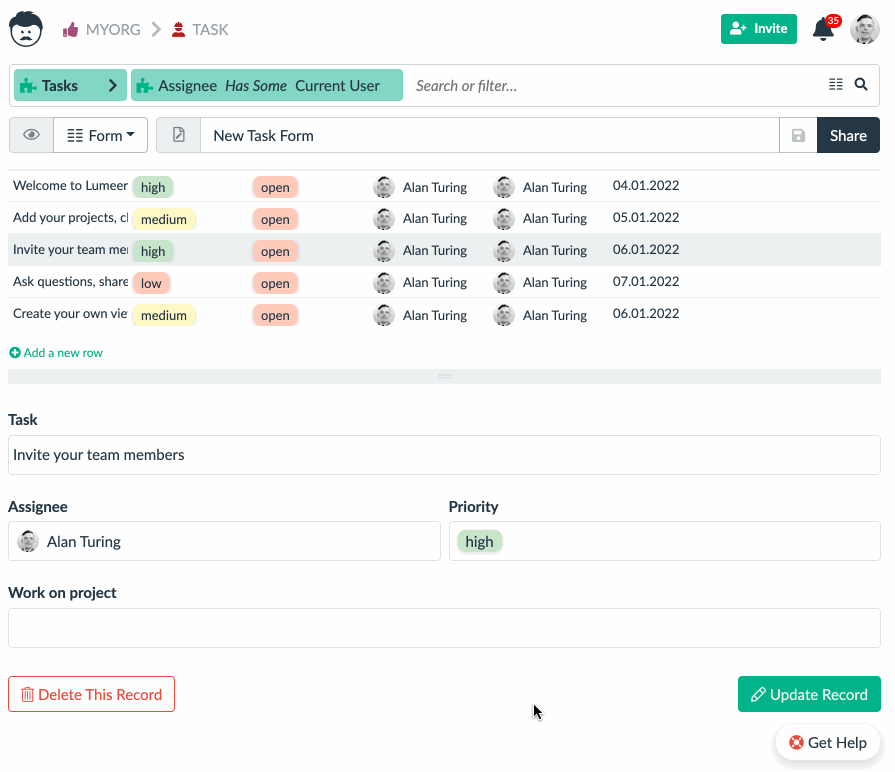Click the date 05.01.2022
The image size is (895, 772).
[646, 218]
